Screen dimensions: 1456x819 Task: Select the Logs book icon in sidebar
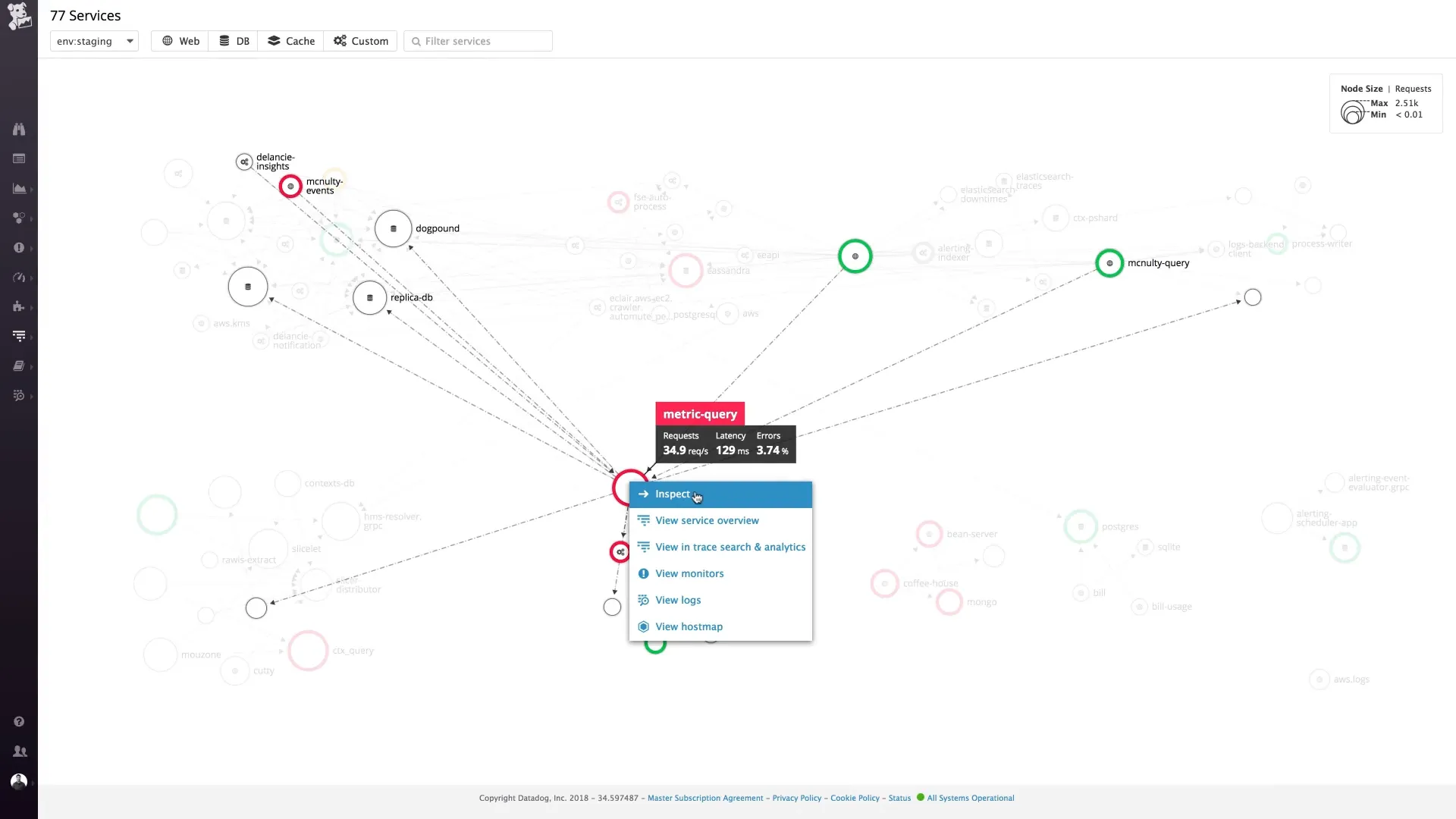19,366
